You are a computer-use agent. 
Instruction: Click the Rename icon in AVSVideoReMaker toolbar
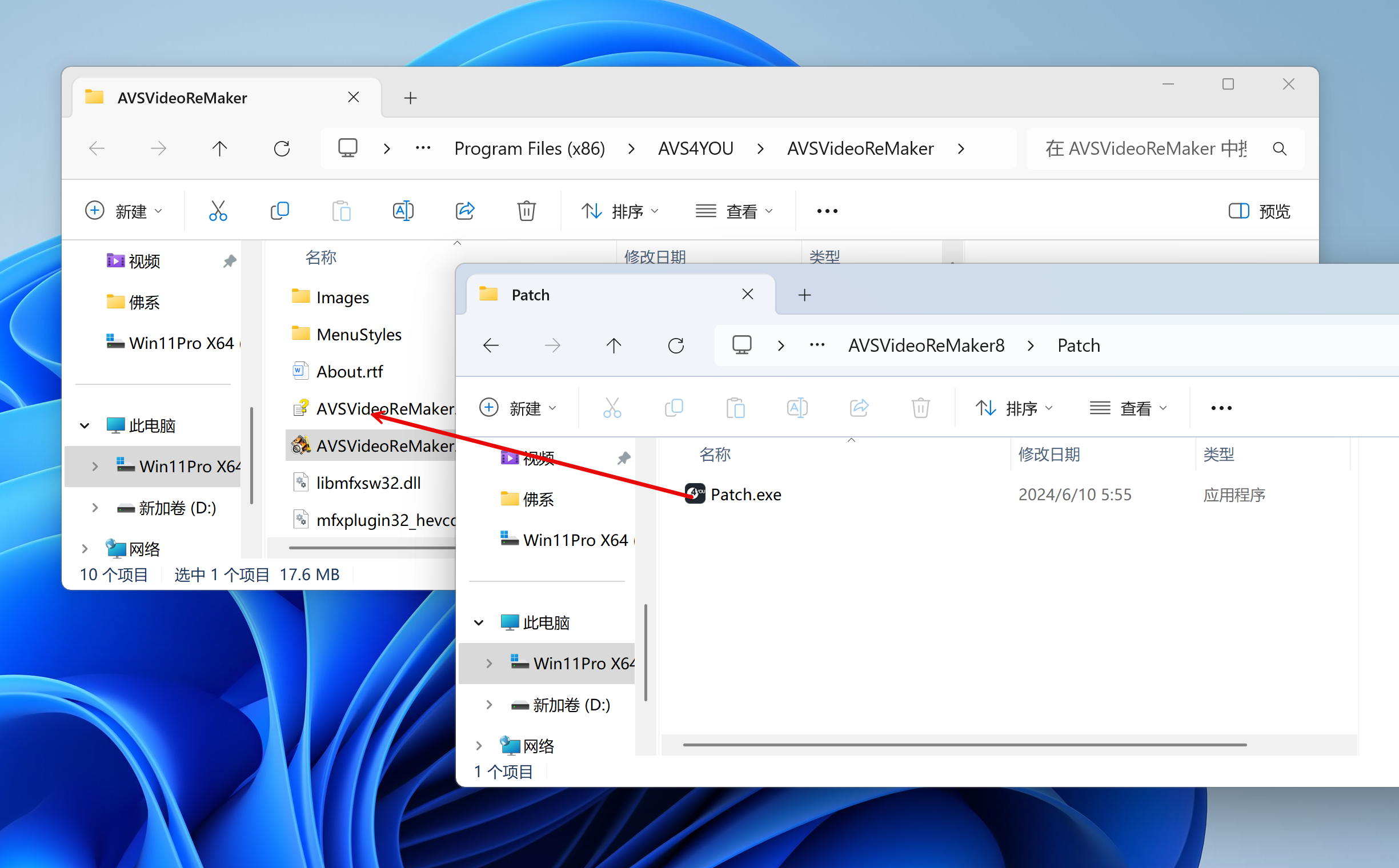pos(403,211)
